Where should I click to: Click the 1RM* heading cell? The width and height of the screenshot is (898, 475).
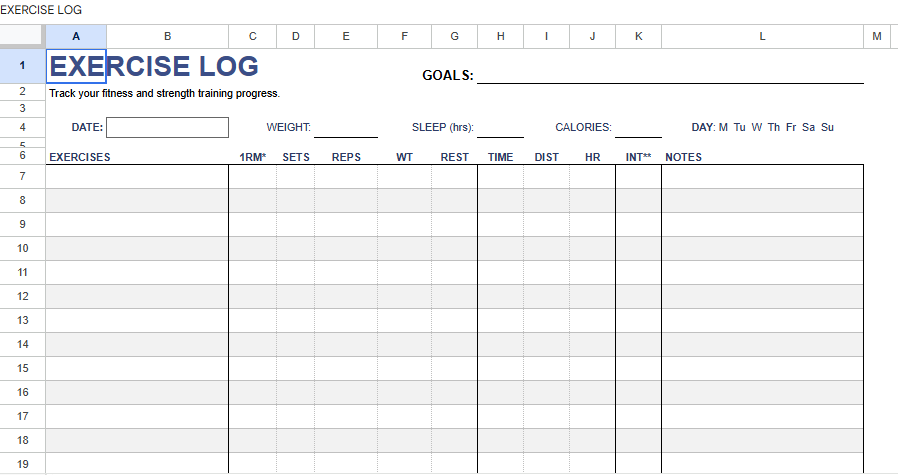point(253,157)
